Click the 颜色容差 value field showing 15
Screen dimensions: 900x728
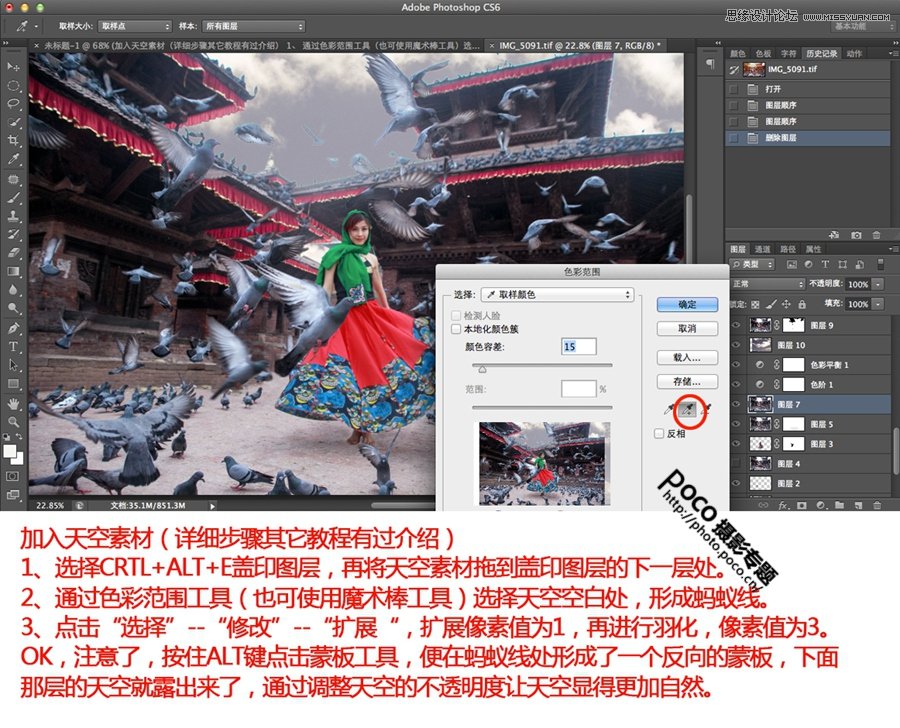pyautogui.click(x=579, y=347)
